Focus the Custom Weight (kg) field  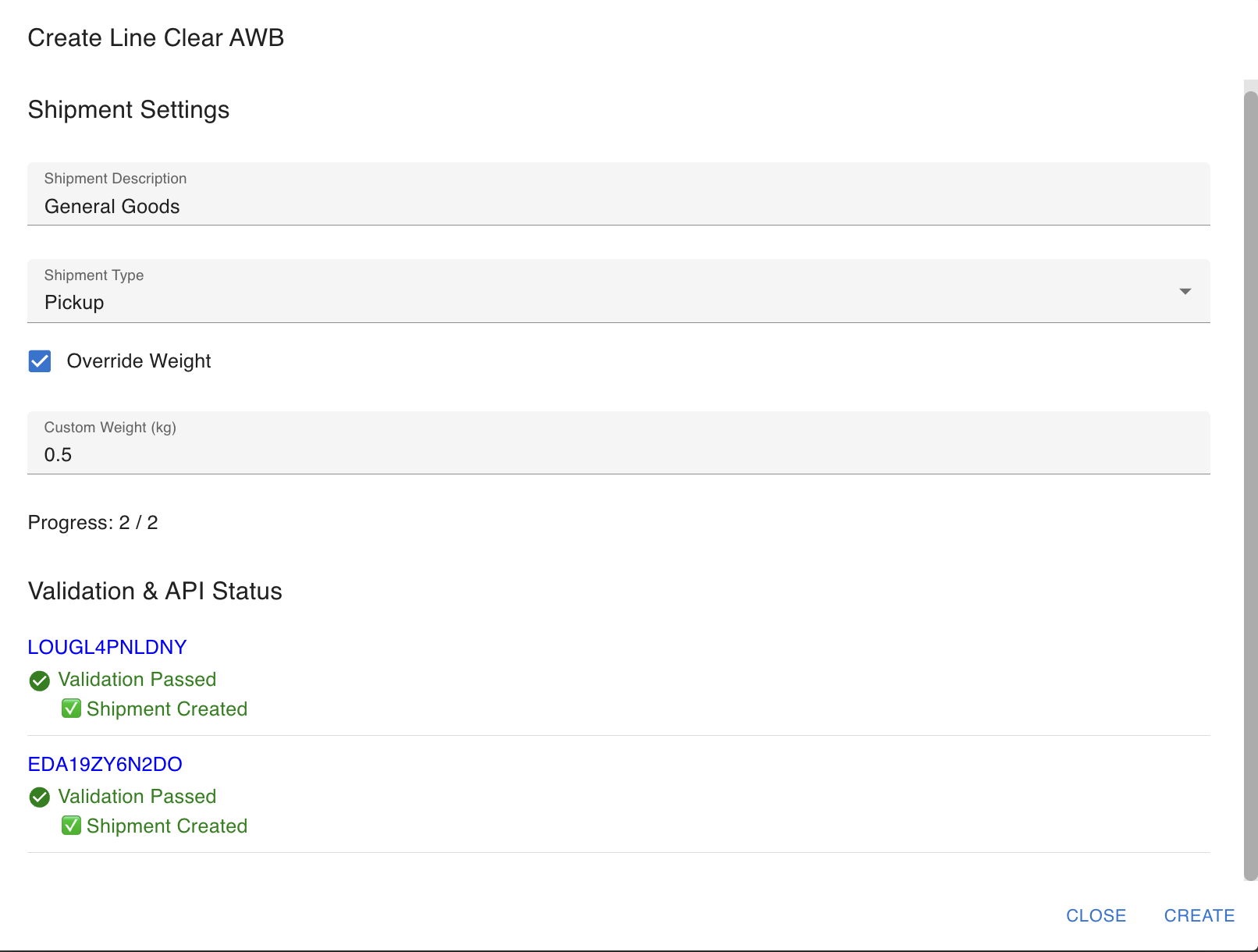pyautogui.click(x=618, y=455)
